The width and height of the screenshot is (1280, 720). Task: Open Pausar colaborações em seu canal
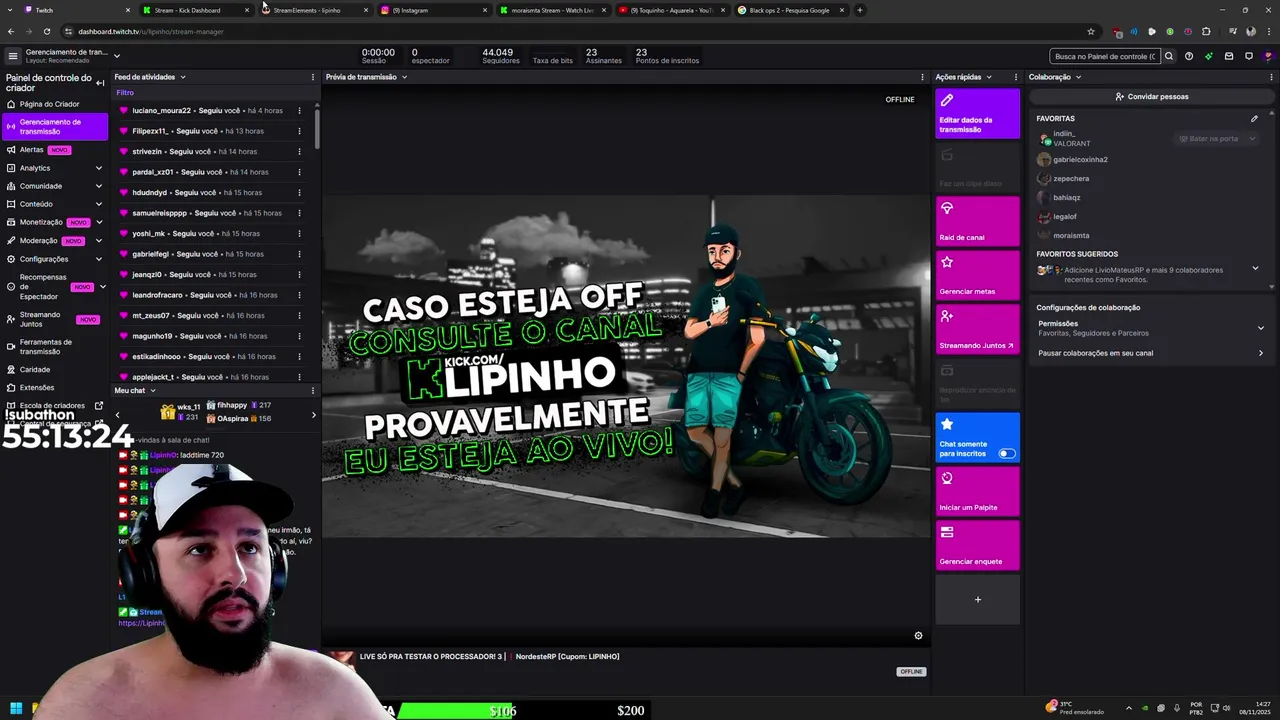[1151, 353]
